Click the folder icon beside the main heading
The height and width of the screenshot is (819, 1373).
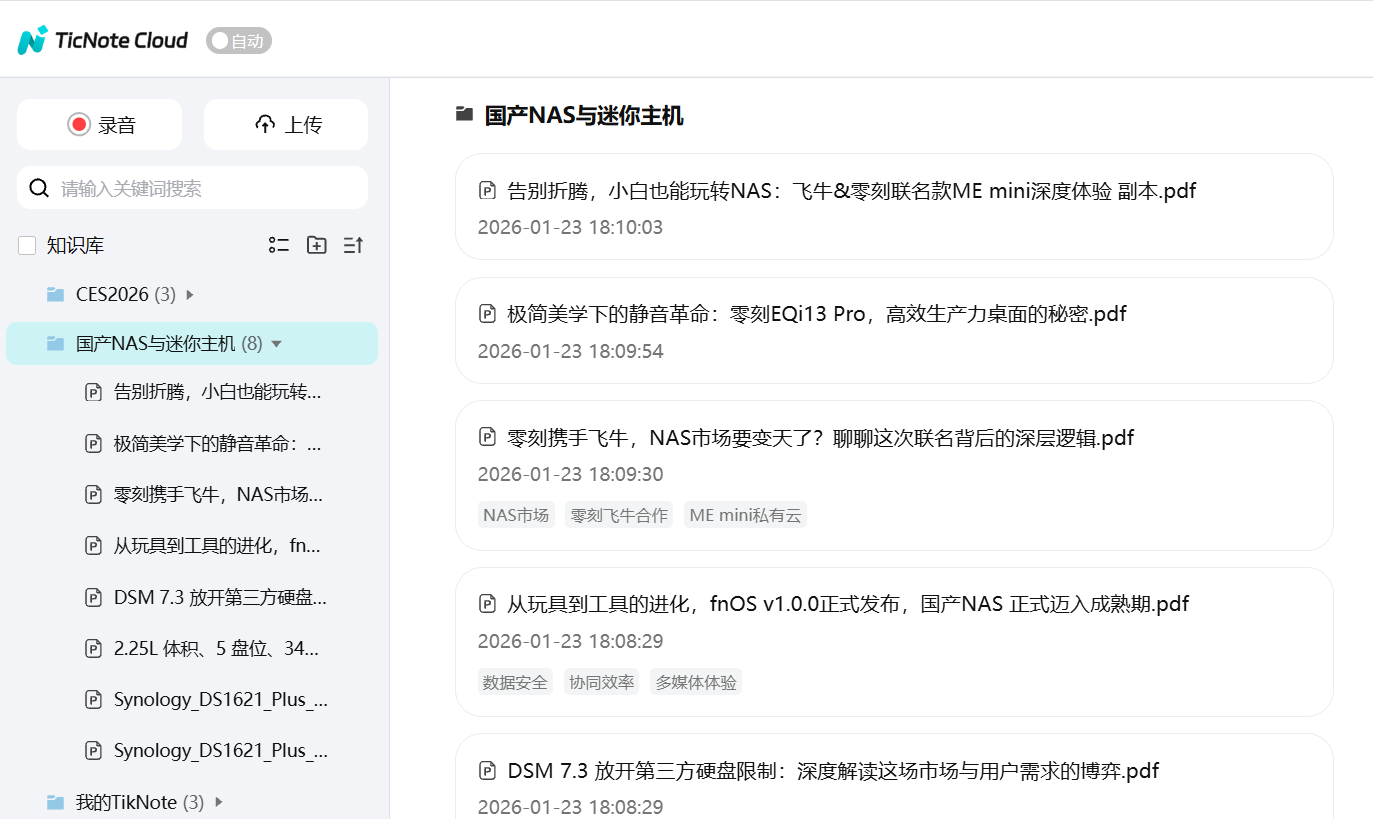464,114
